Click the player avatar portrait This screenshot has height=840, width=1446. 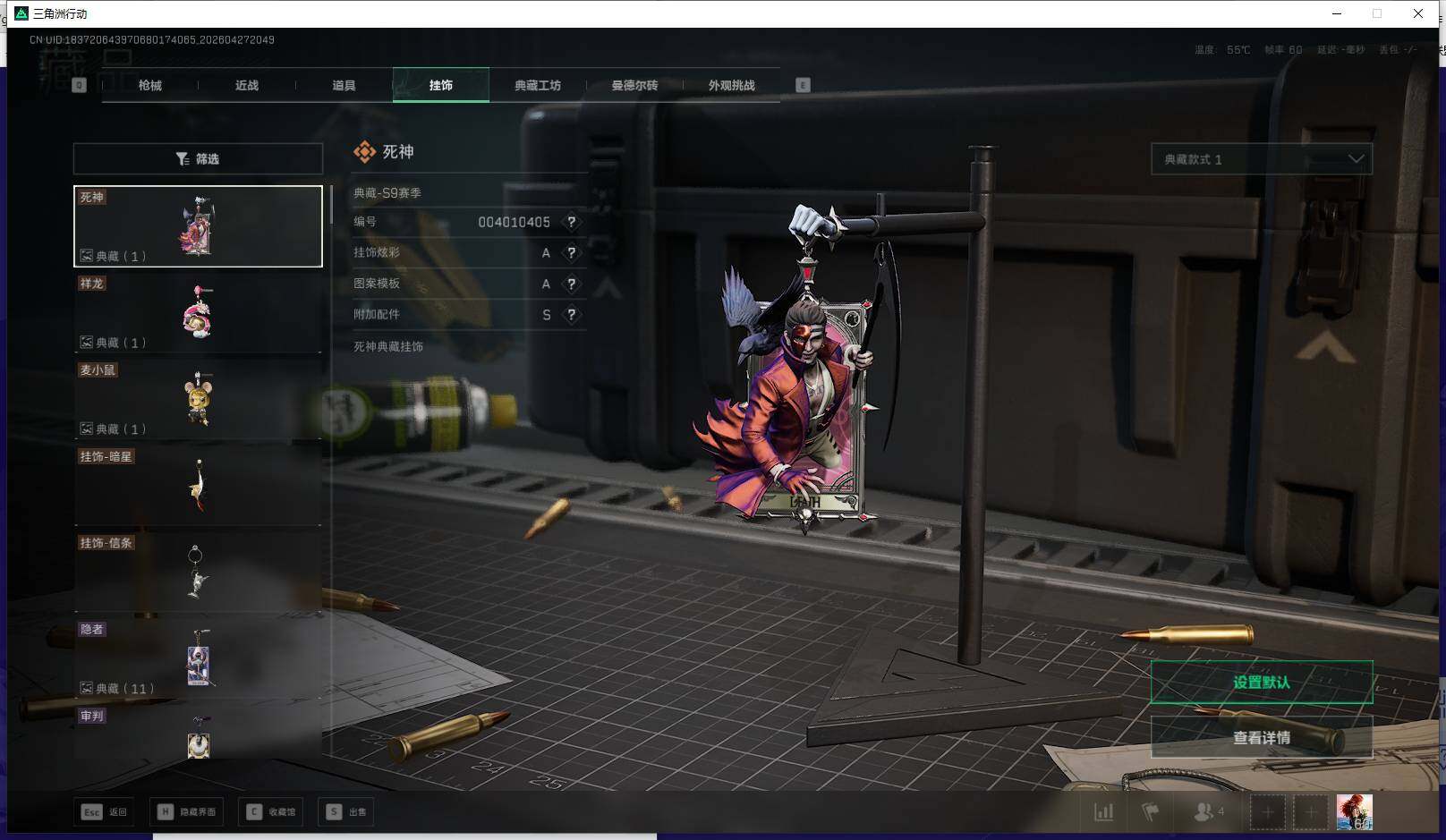click(1354, 812)
